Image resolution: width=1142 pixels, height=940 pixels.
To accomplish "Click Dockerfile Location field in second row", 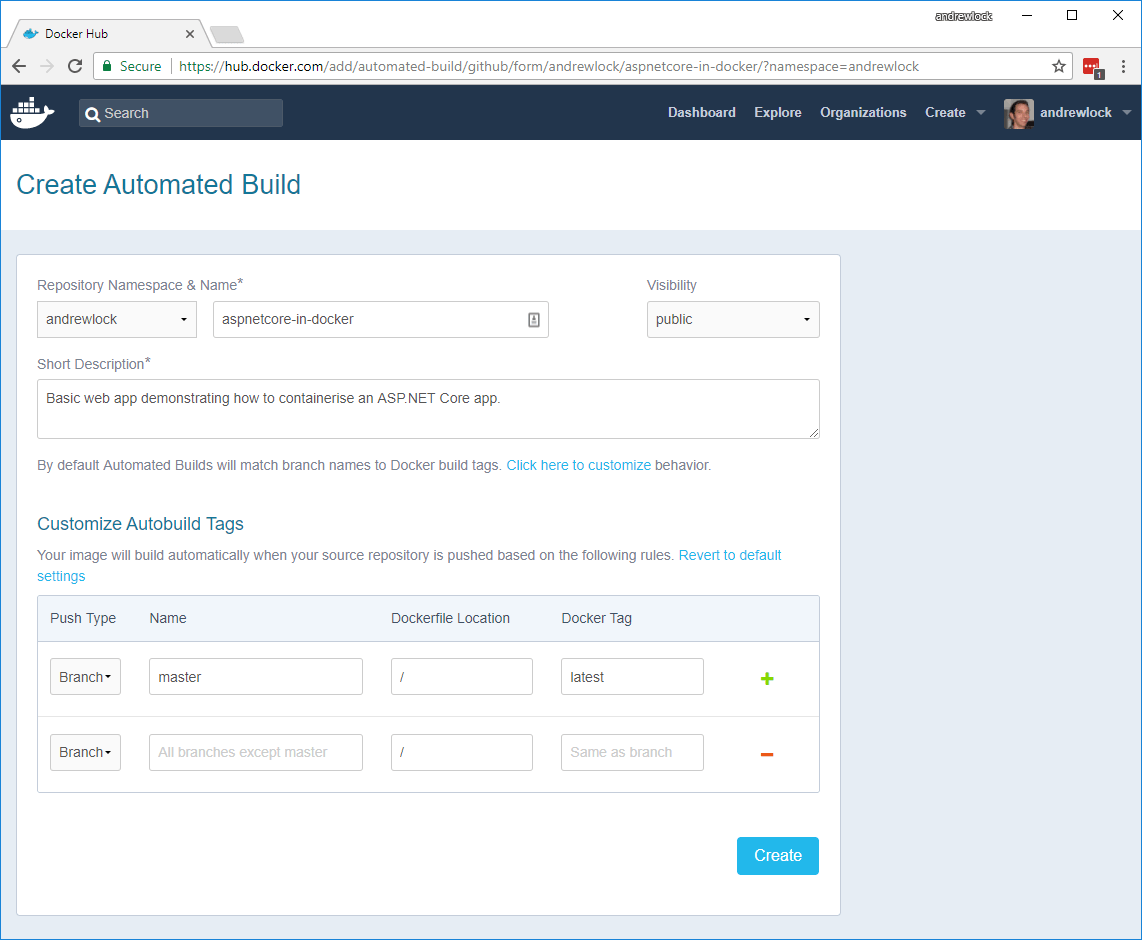I will tap(462, 752).
